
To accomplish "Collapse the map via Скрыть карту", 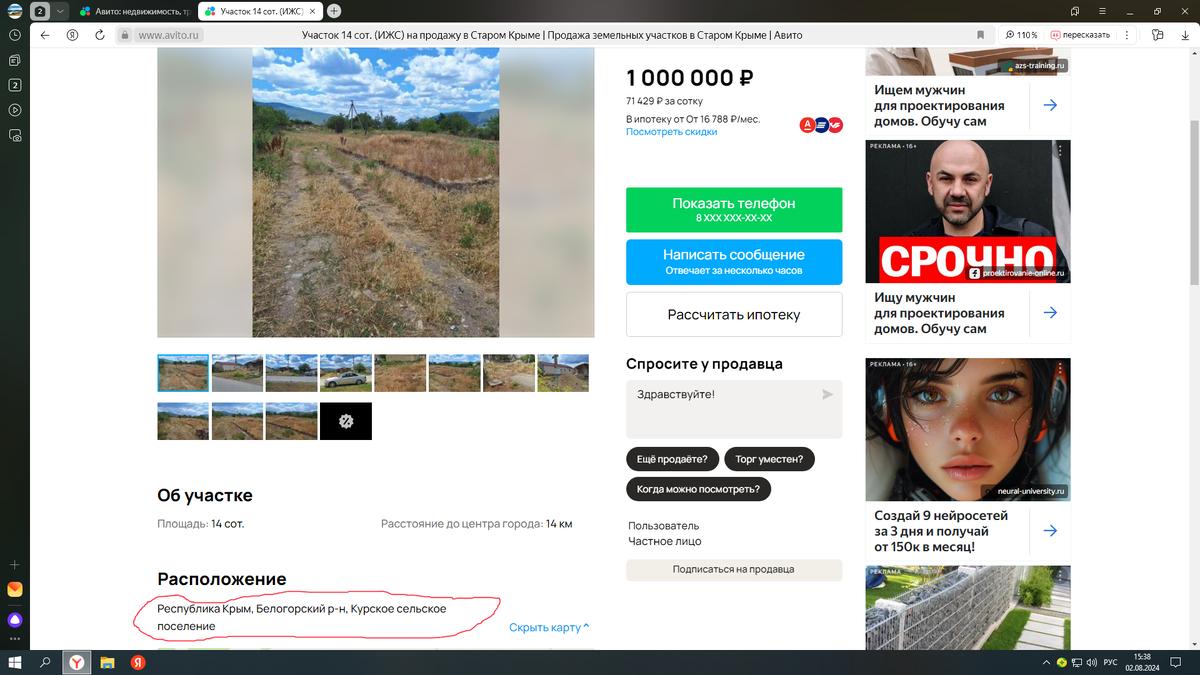I will [x=549, y=627].
